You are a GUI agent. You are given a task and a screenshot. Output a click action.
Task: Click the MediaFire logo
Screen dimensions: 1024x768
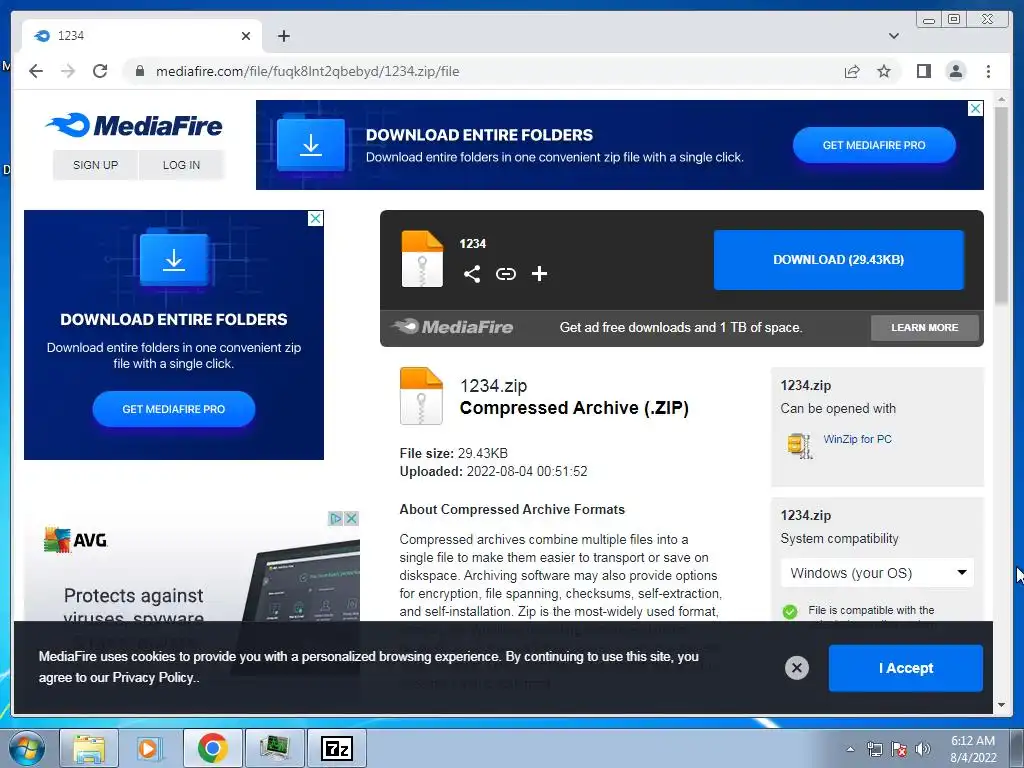click(x=135, y=125)
